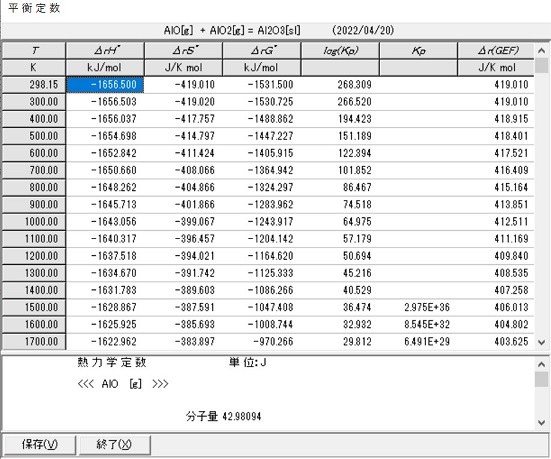Select the 1000.00 temperature row header
Screen dimensions: 551x459
tap(34, 222)
